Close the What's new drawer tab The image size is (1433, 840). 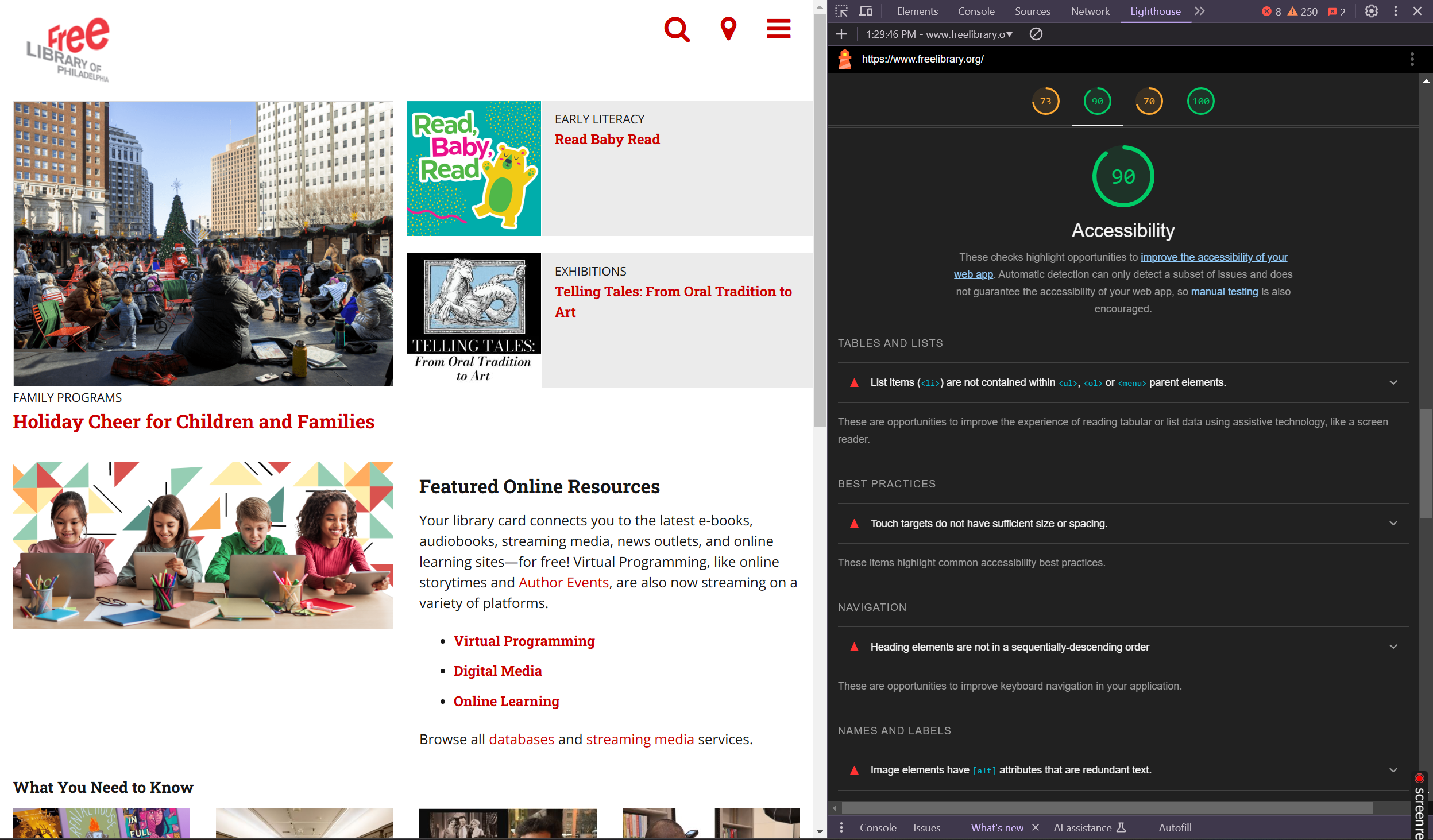pos(1035,827)
